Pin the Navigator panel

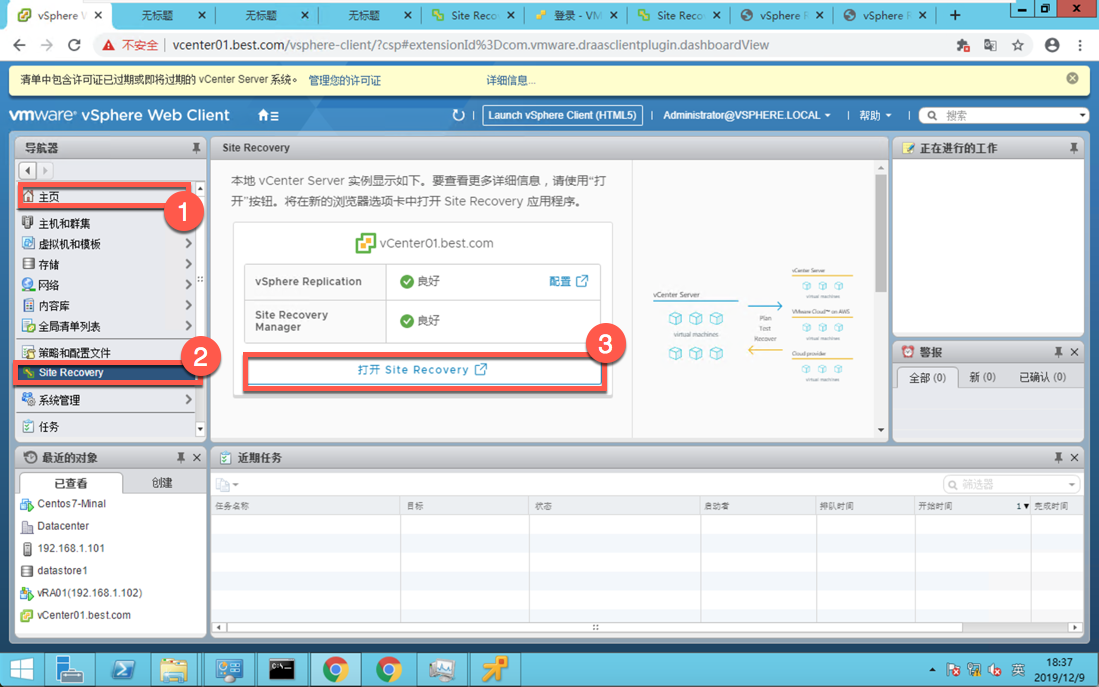coord(196,148)
